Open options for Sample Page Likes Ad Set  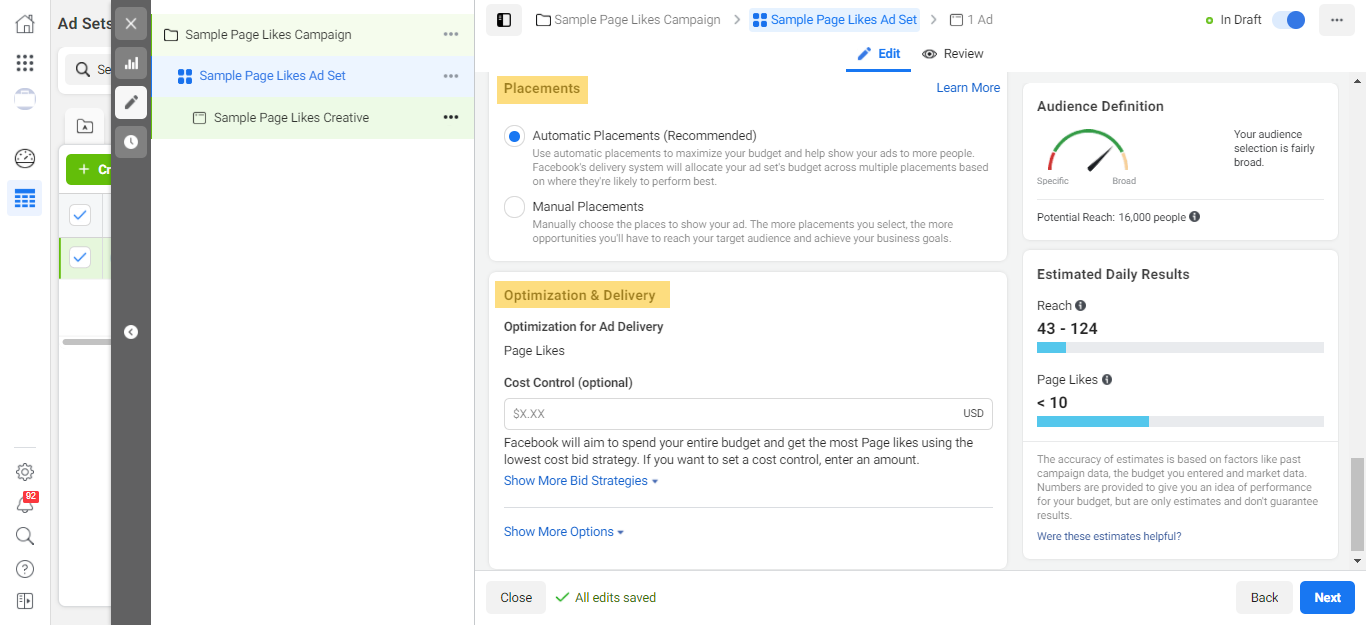(451, 76)
